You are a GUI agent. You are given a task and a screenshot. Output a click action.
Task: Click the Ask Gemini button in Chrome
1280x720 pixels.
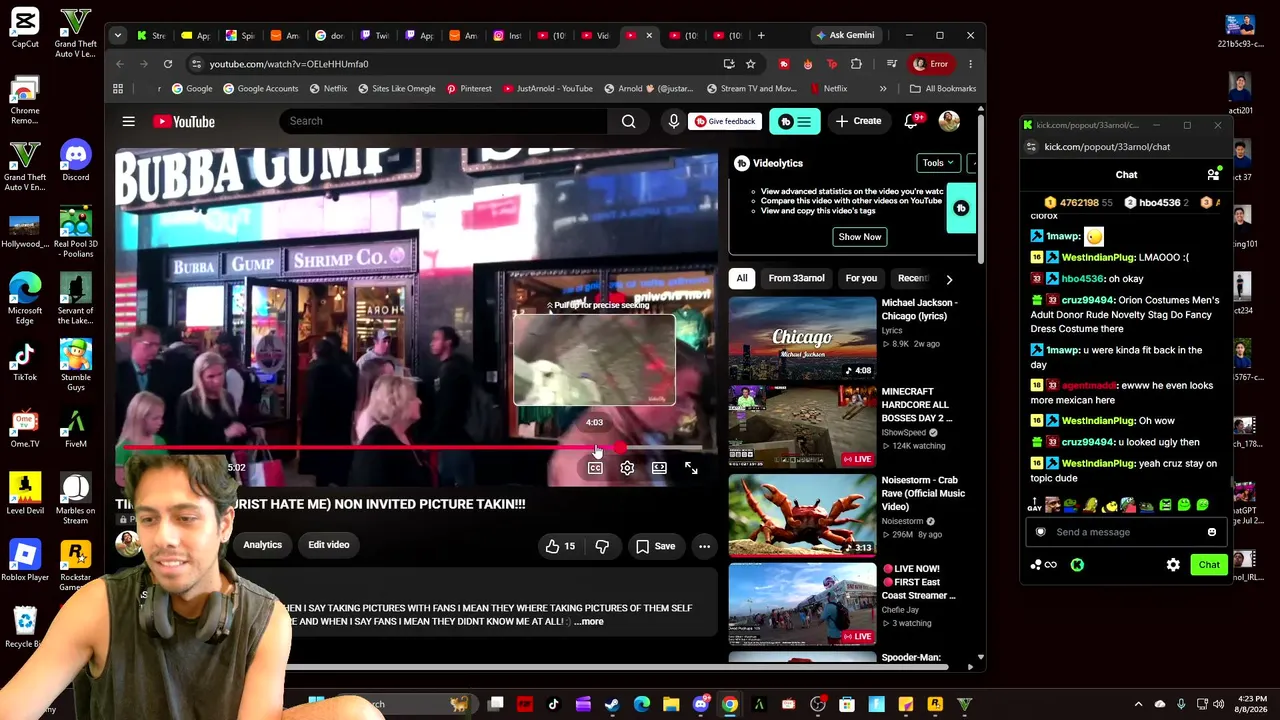pyautogui.click(x=845, y=35)
